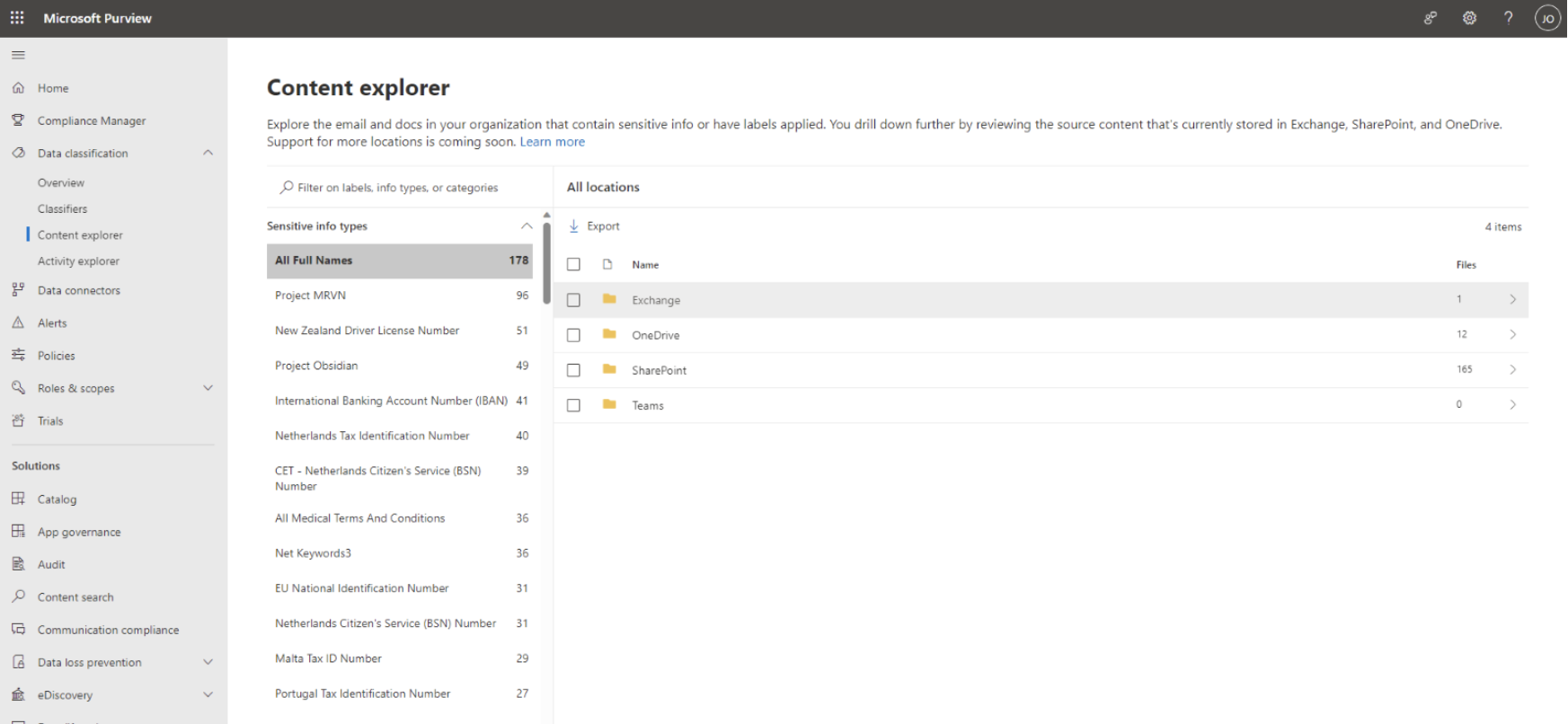
Task: Select the Project Obsidian info type
Action: 400,366
